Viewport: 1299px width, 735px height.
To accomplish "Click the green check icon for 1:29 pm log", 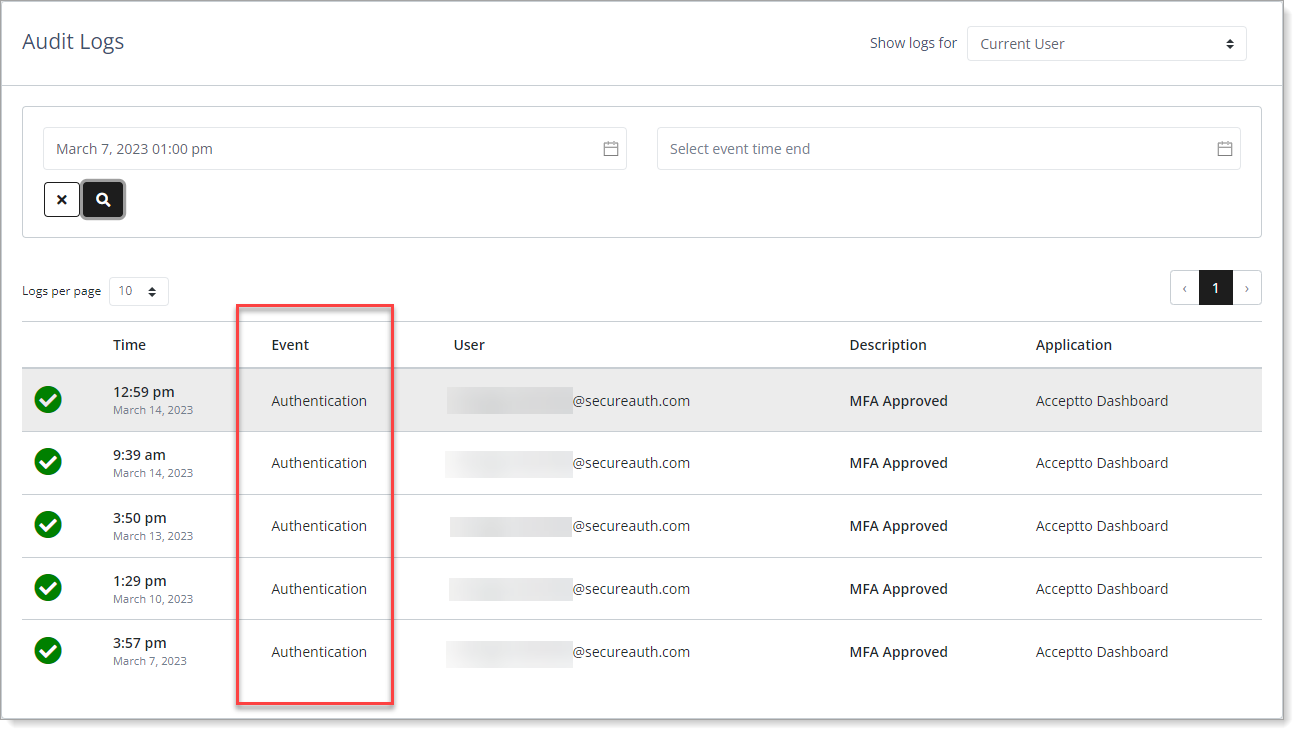I will [x=48, y=588].
